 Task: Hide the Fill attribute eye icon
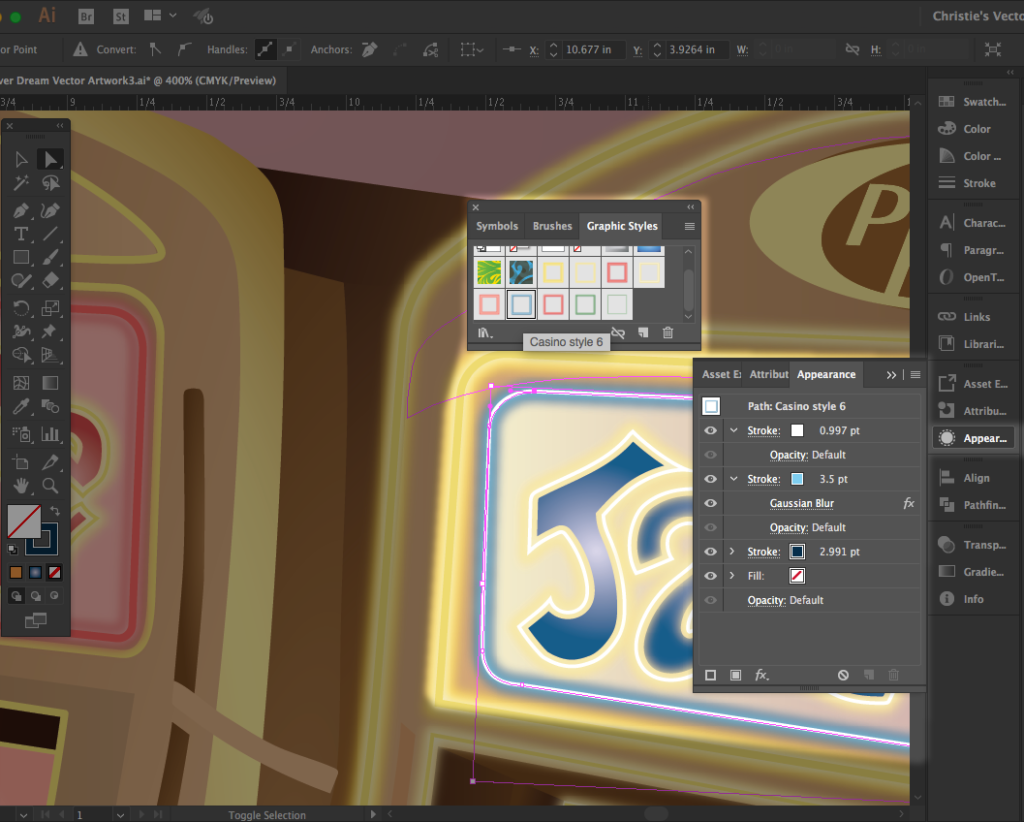point(710,576)
